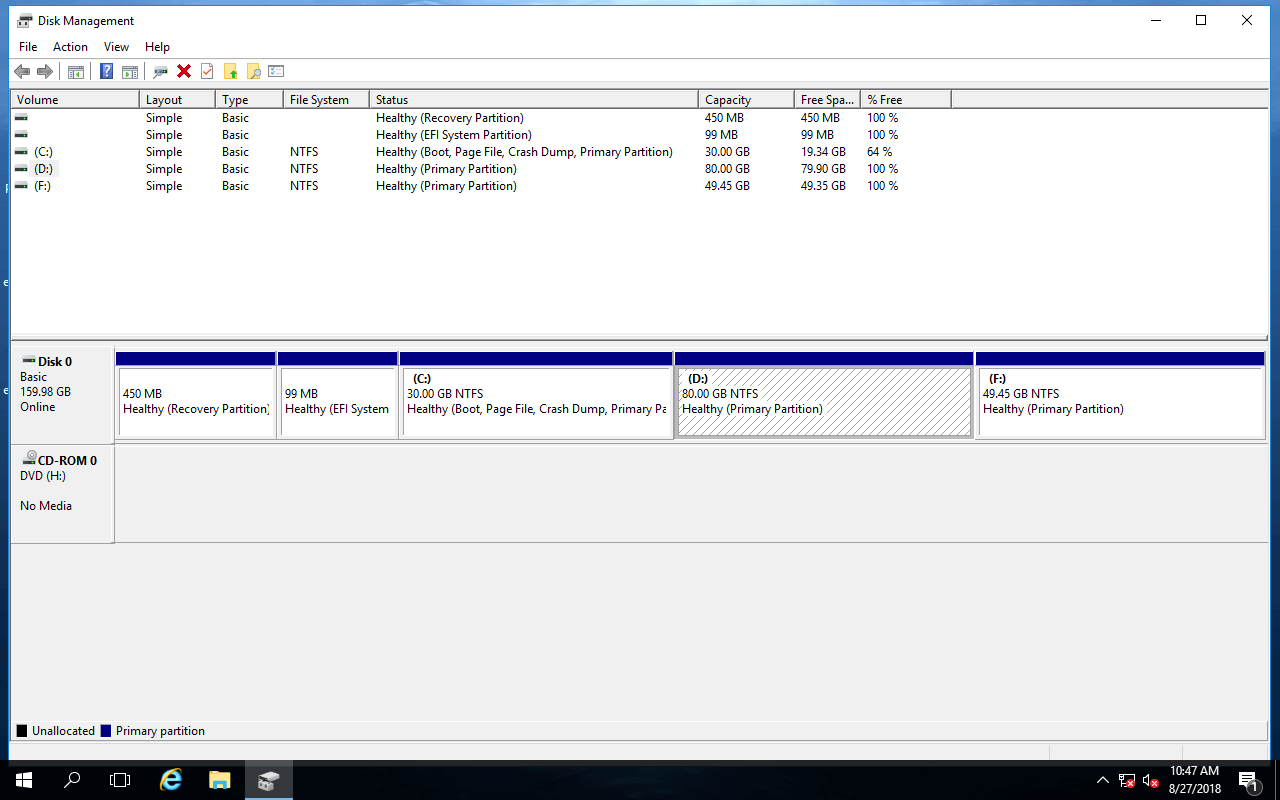This screenshot has height=800, width=1280.
Task: Launch Internet Explorer from the taskbar
Action: [171, 780]
